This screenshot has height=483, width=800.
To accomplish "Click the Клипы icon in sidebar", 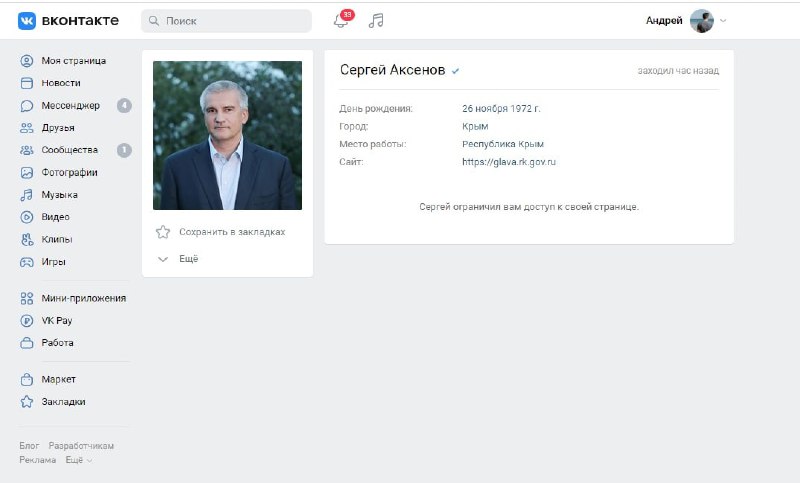I will [x=27, y=239].
